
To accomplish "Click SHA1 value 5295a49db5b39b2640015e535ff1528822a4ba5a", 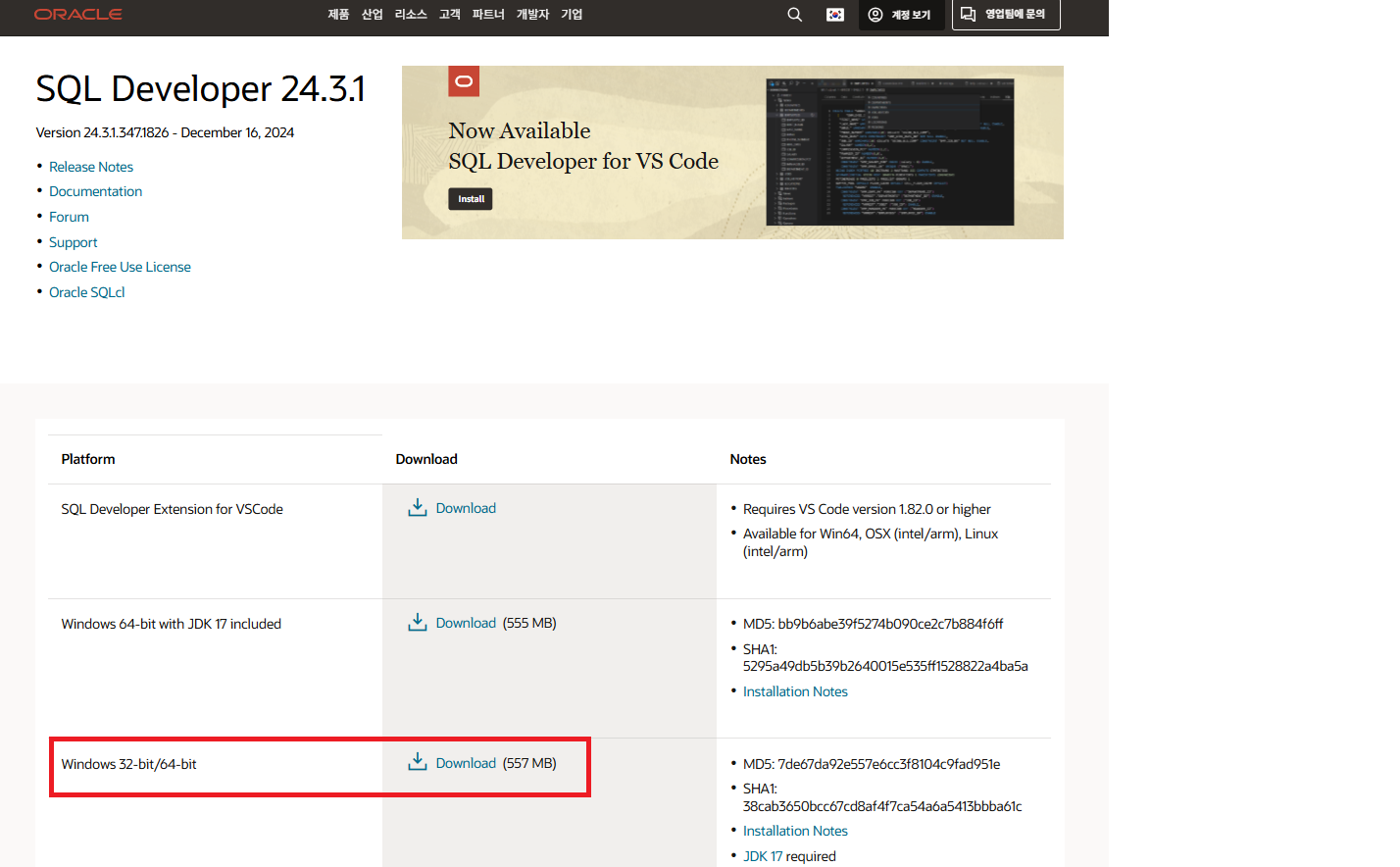I will coord(885,666).
